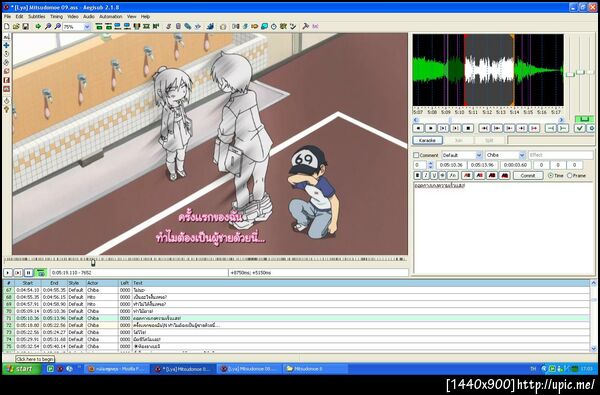The image size is (600, 395).
Task: Open the Options wrench icon
Action: 305,26
